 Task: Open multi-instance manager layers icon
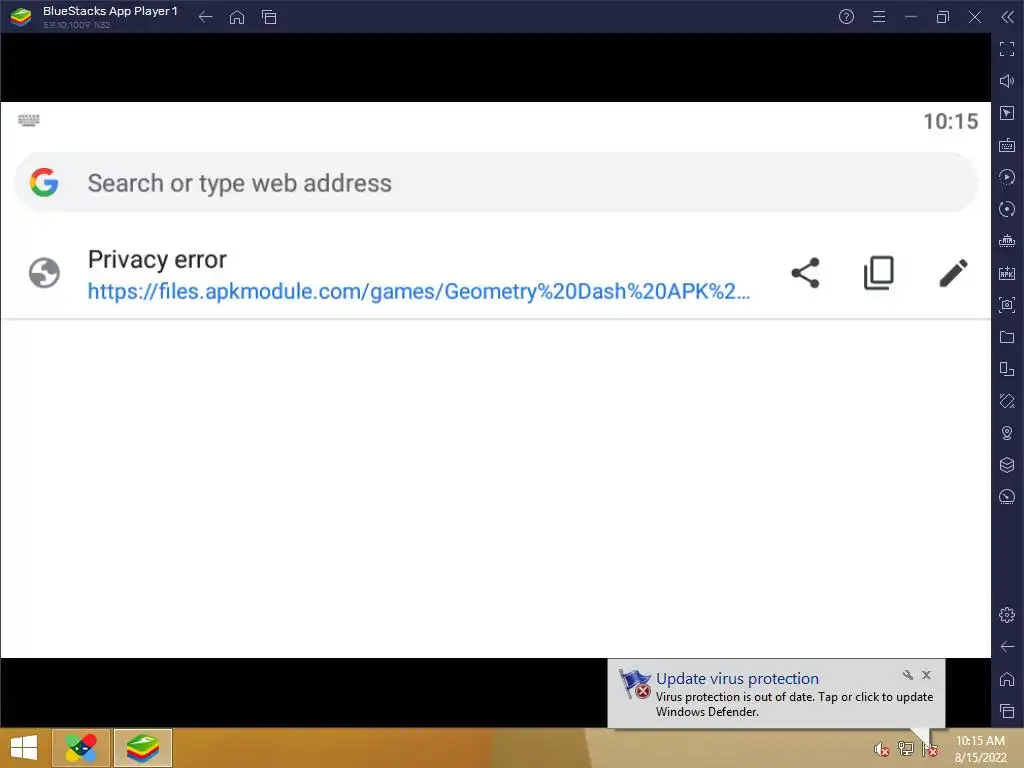pos(1007,465)
